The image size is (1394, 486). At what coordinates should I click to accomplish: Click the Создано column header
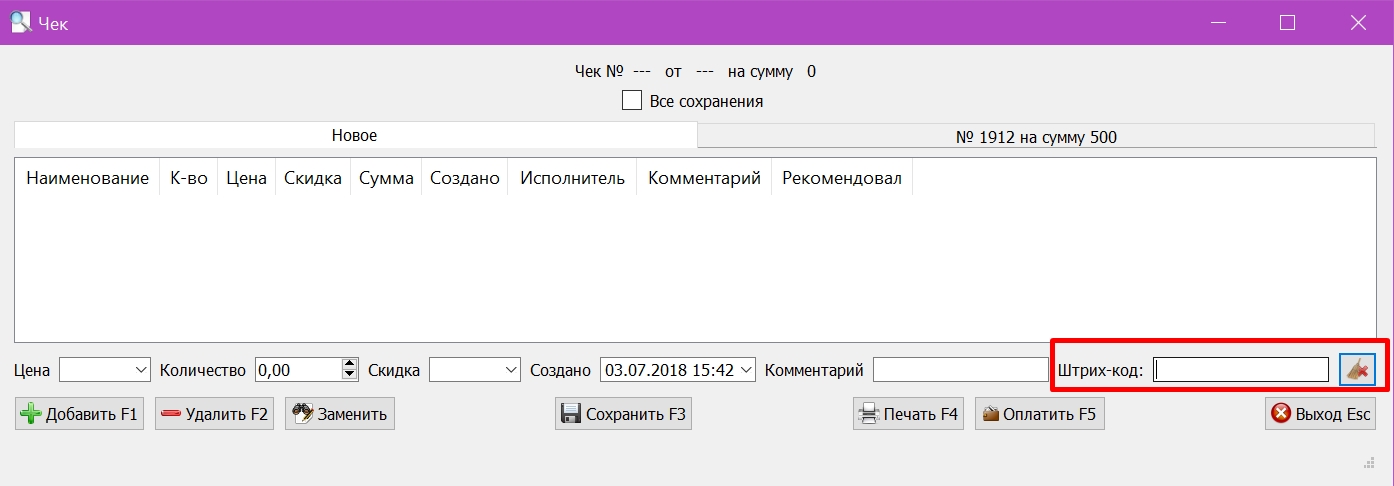tap(465, 178)
